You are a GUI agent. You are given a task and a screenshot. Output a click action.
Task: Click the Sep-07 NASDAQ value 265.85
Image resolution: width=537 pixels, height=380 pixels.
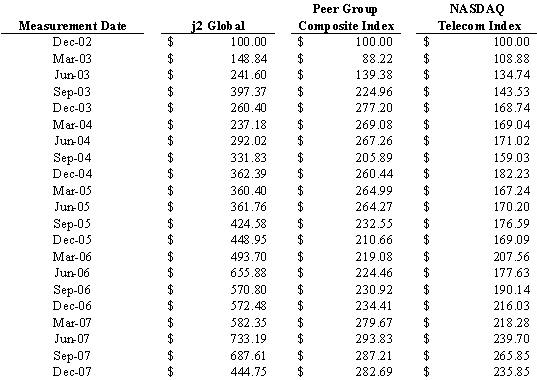511,356
